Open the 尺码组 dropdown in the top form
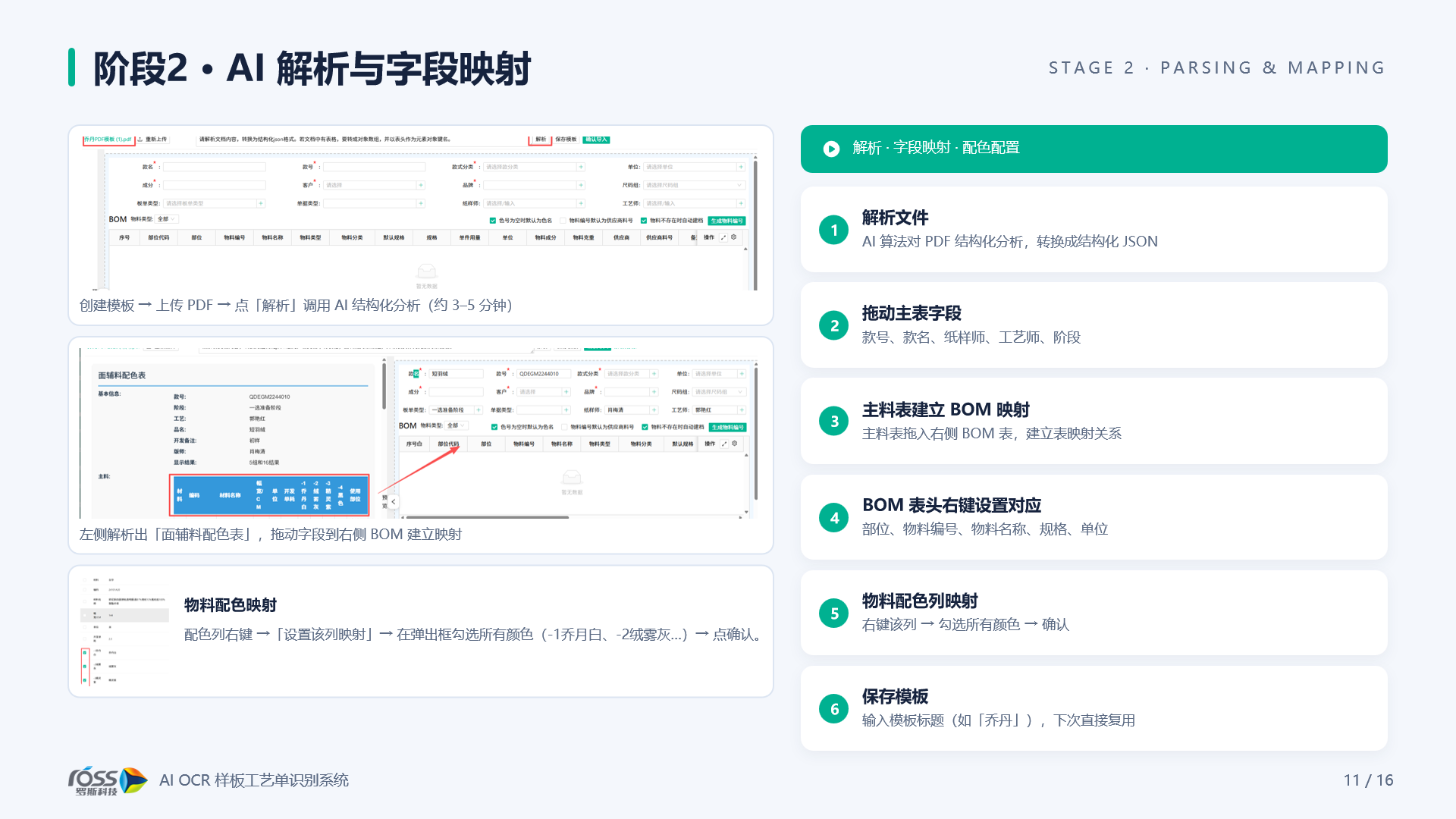Screen dimensions: 1456x819 click(694, 185)
